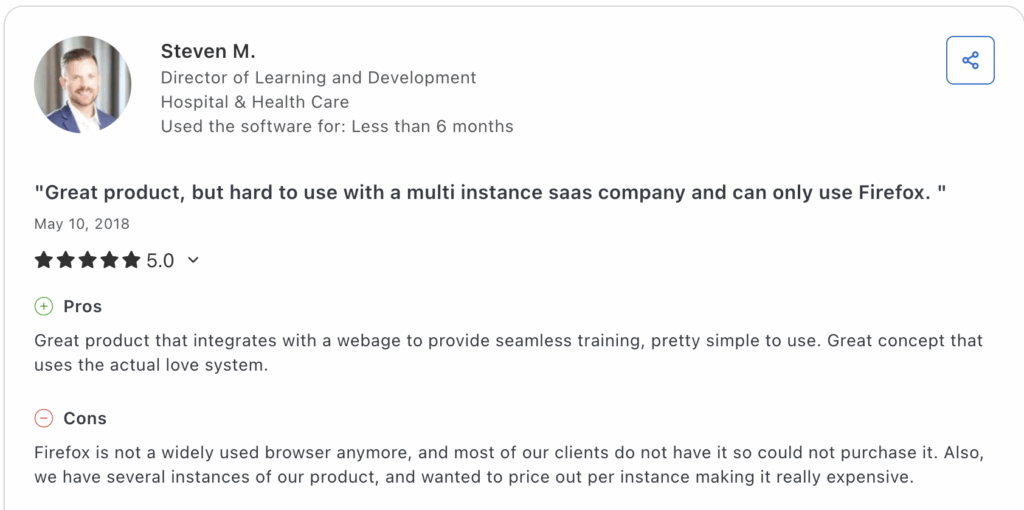Select the fourth rating star

110,260
